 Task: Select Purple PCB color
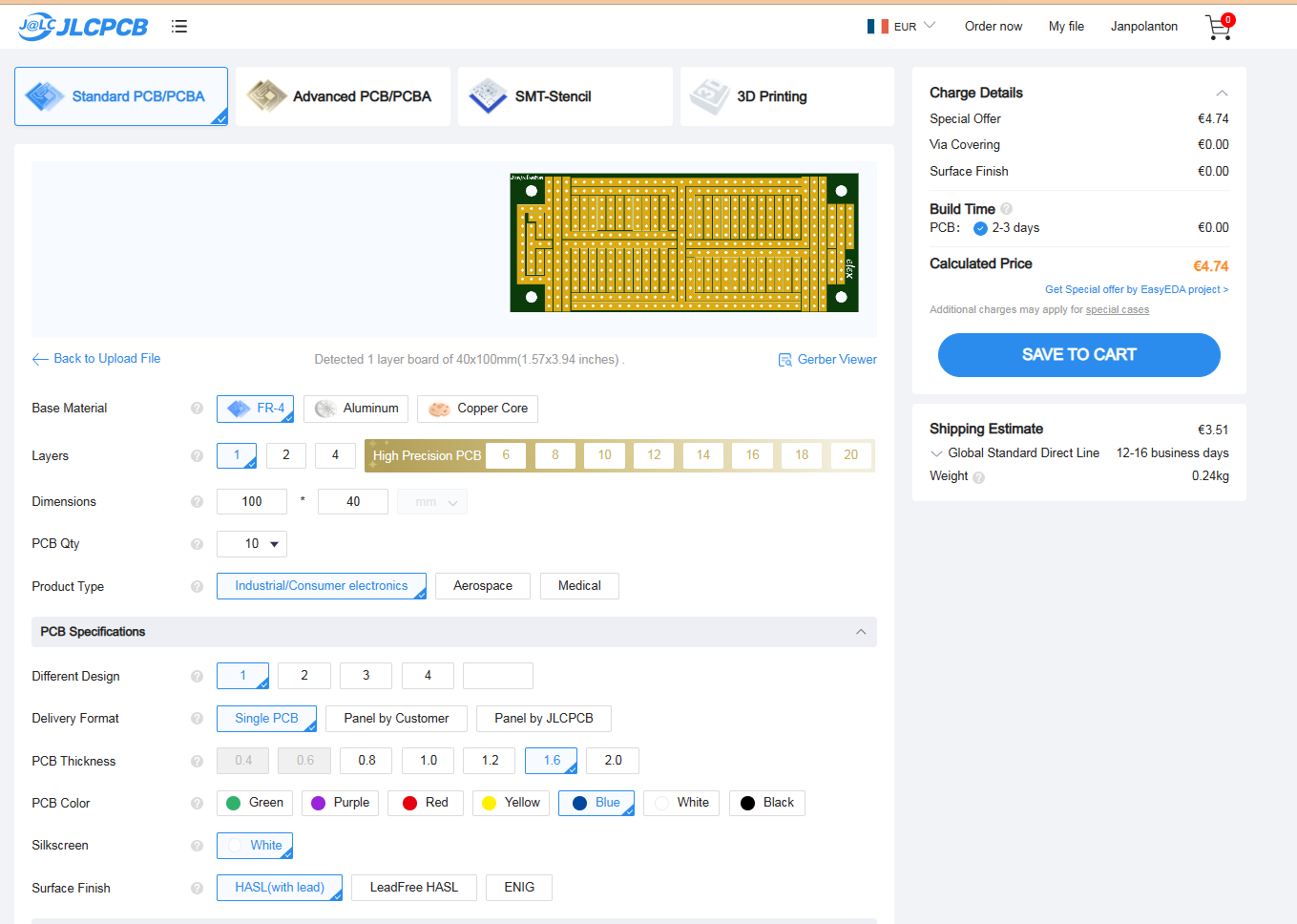click(340, 804)
